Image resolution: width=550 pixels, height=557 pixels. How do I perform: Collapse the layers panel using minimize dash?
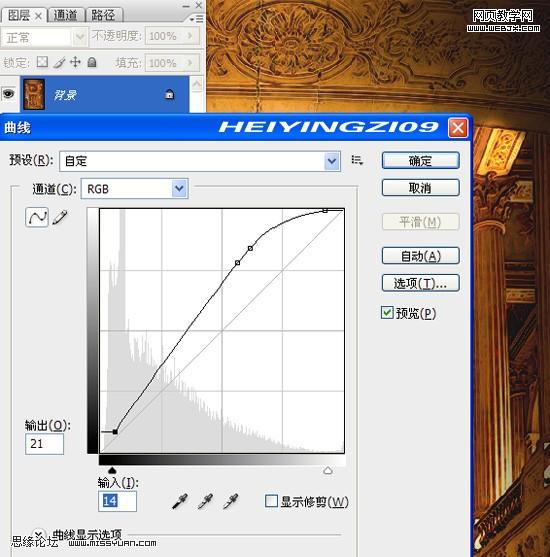click(186, 6)
